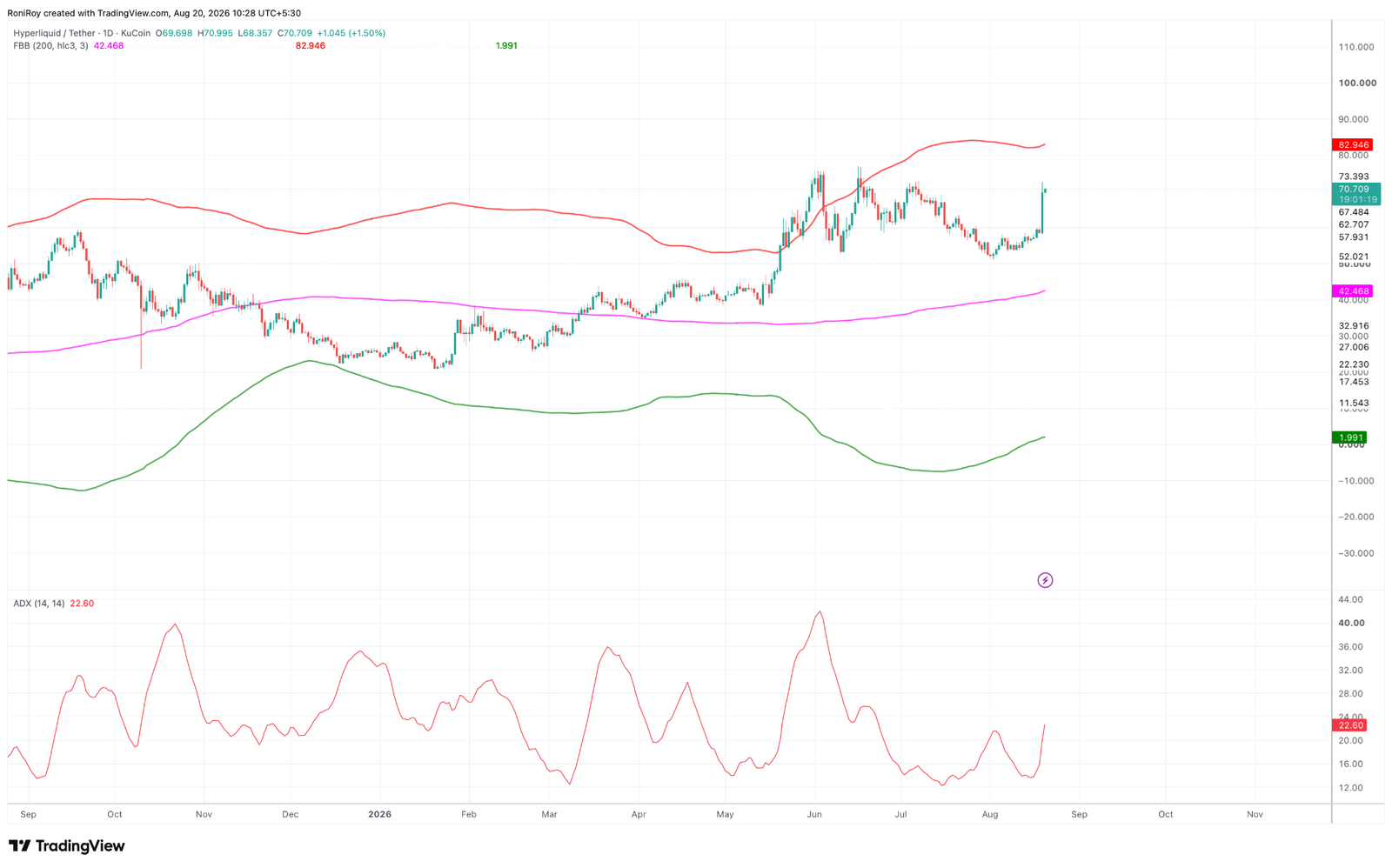Click the 22.60 value beside the ADX label
Image resolution: width=1392 pixels, height=868 pixels.
point(82,604)
